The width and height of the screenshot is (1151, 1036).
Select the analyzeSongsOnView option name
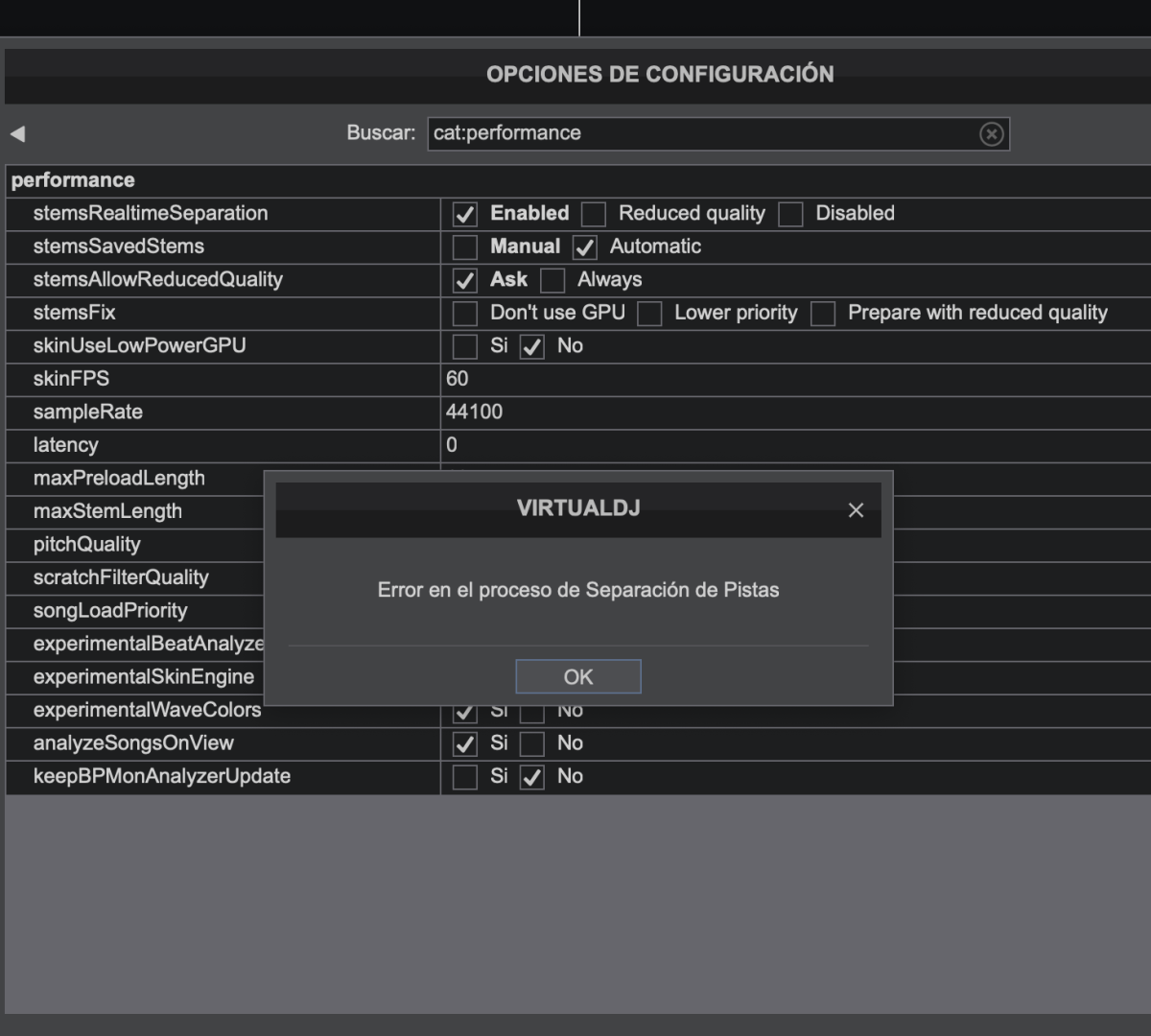tap(133, 742)
